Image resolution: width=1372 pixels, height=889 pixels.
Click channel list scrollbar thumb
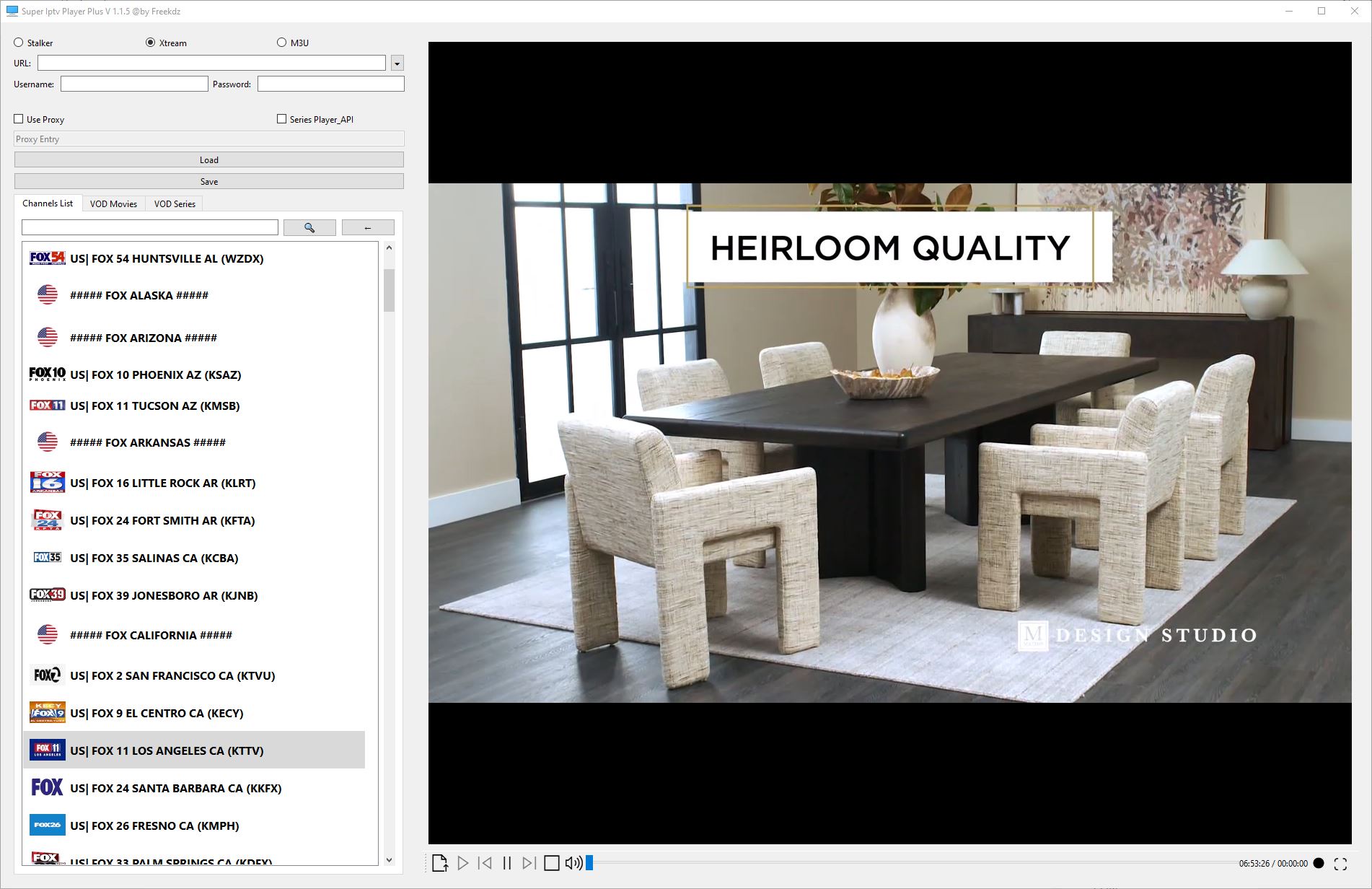click(389, 290)
